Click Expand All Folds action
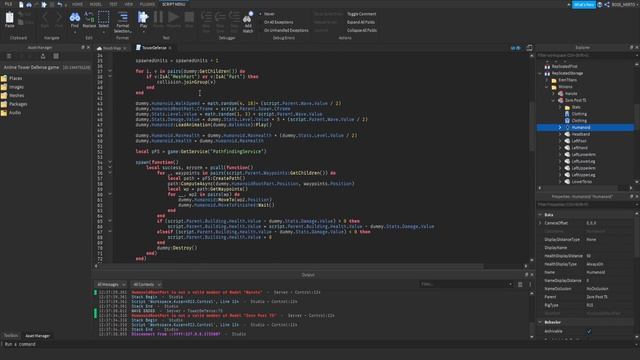This screenshot has height=360, width=640. pos(361,22)
